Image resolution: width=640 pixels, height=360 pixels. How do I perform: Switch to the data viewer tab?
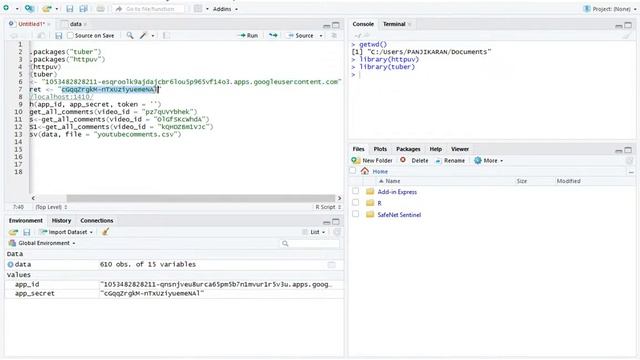75,24
